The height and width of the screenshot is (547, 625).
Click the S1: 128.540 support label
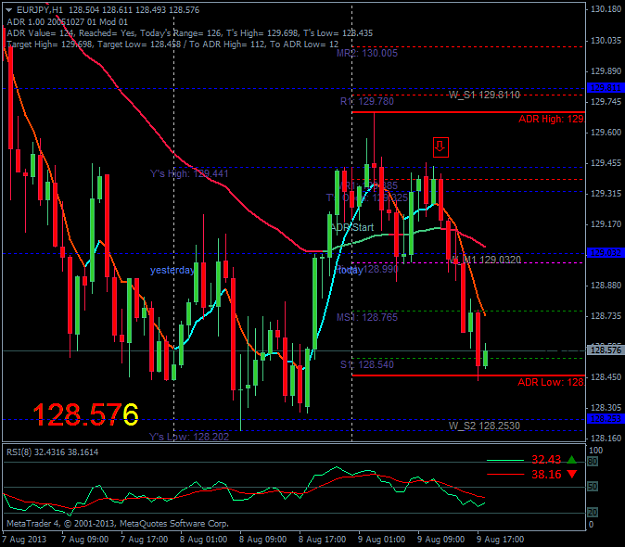click(x=367, y=364)
